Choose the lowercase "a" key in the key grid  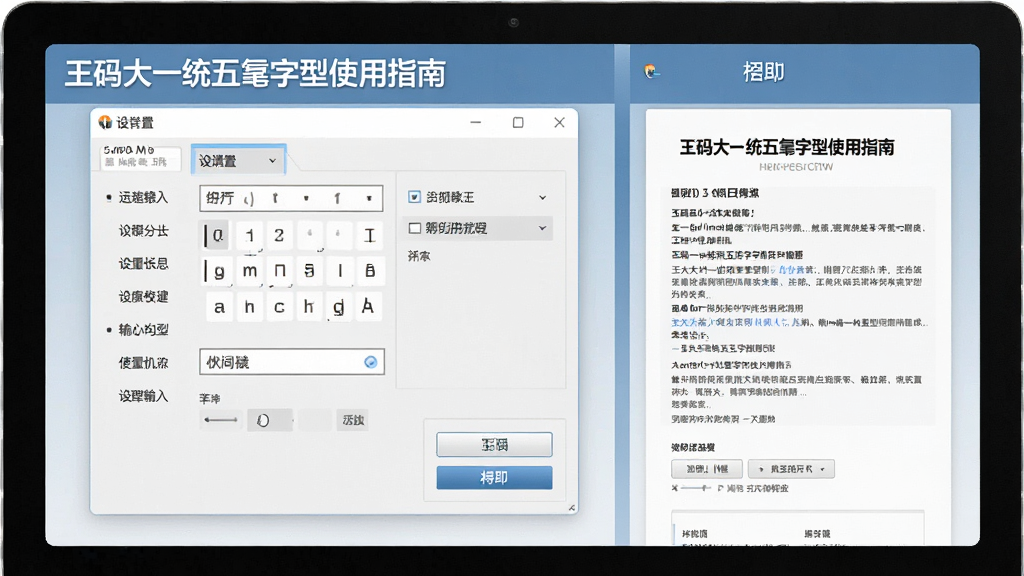pos(219,306)
